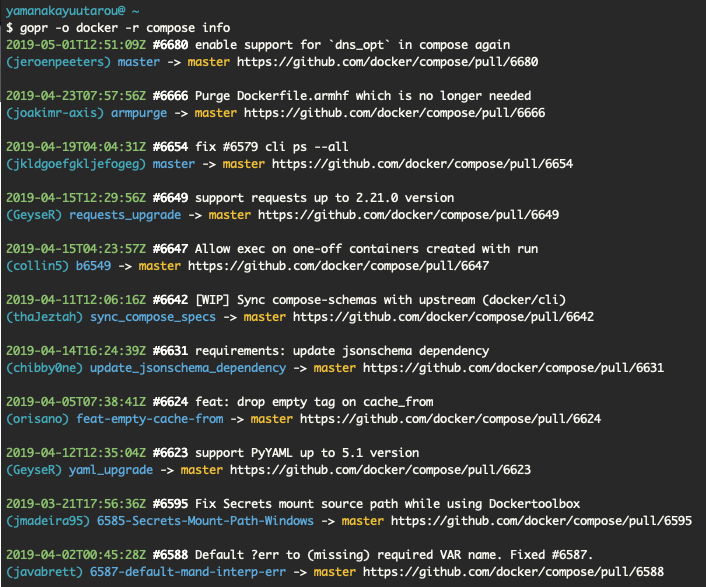Click timestamp 2019-04-05T07:38:41Z

click(76, 402)
